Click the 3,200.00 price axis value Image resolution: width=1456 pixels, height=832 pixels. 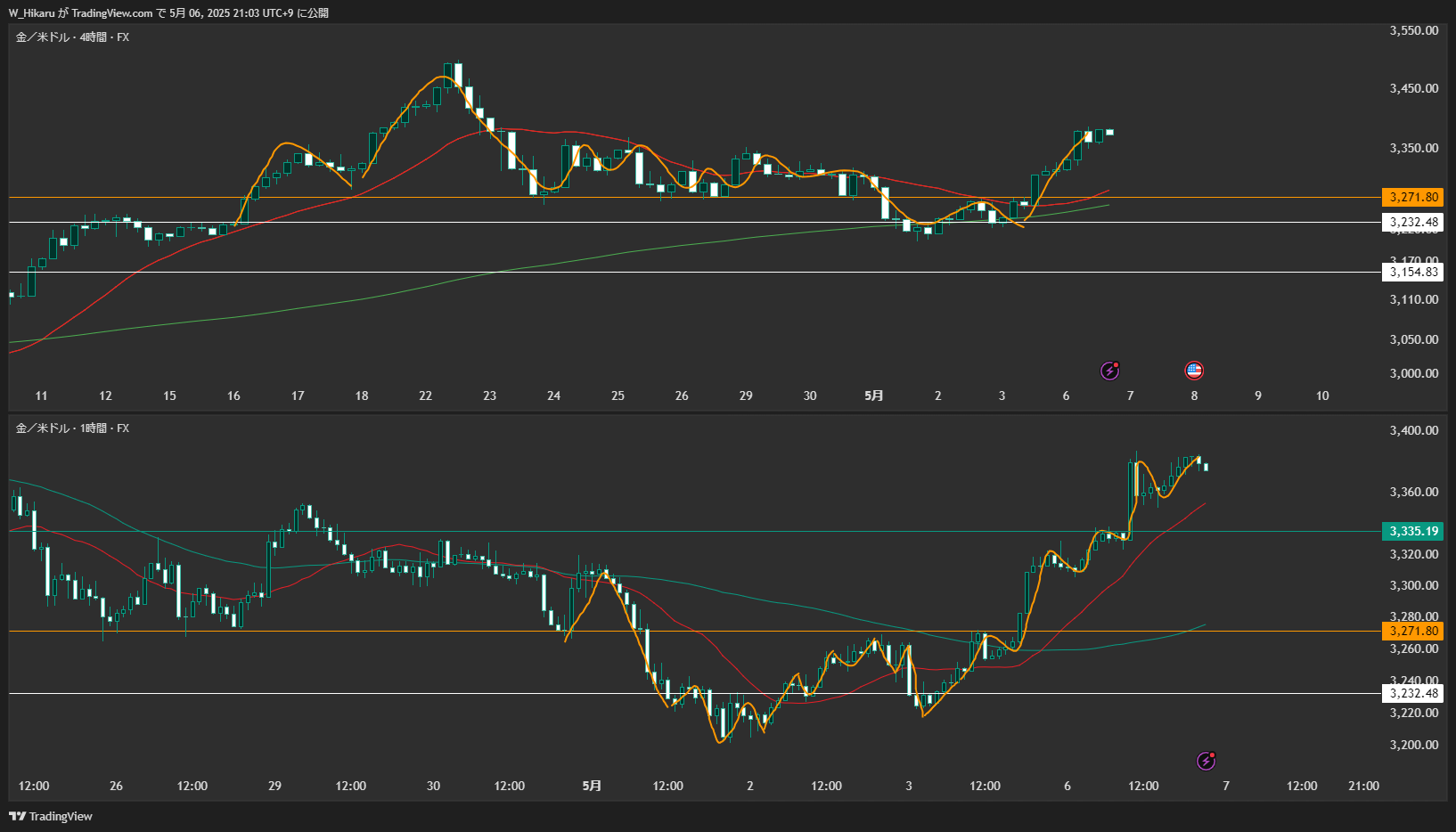1414,745
